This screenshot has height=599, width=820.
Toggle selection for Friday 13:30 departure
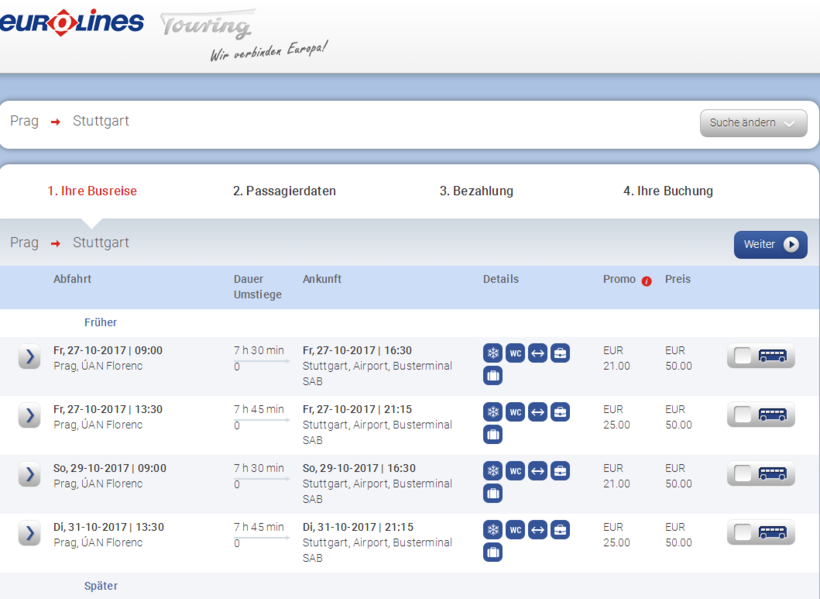coord(760,415)
